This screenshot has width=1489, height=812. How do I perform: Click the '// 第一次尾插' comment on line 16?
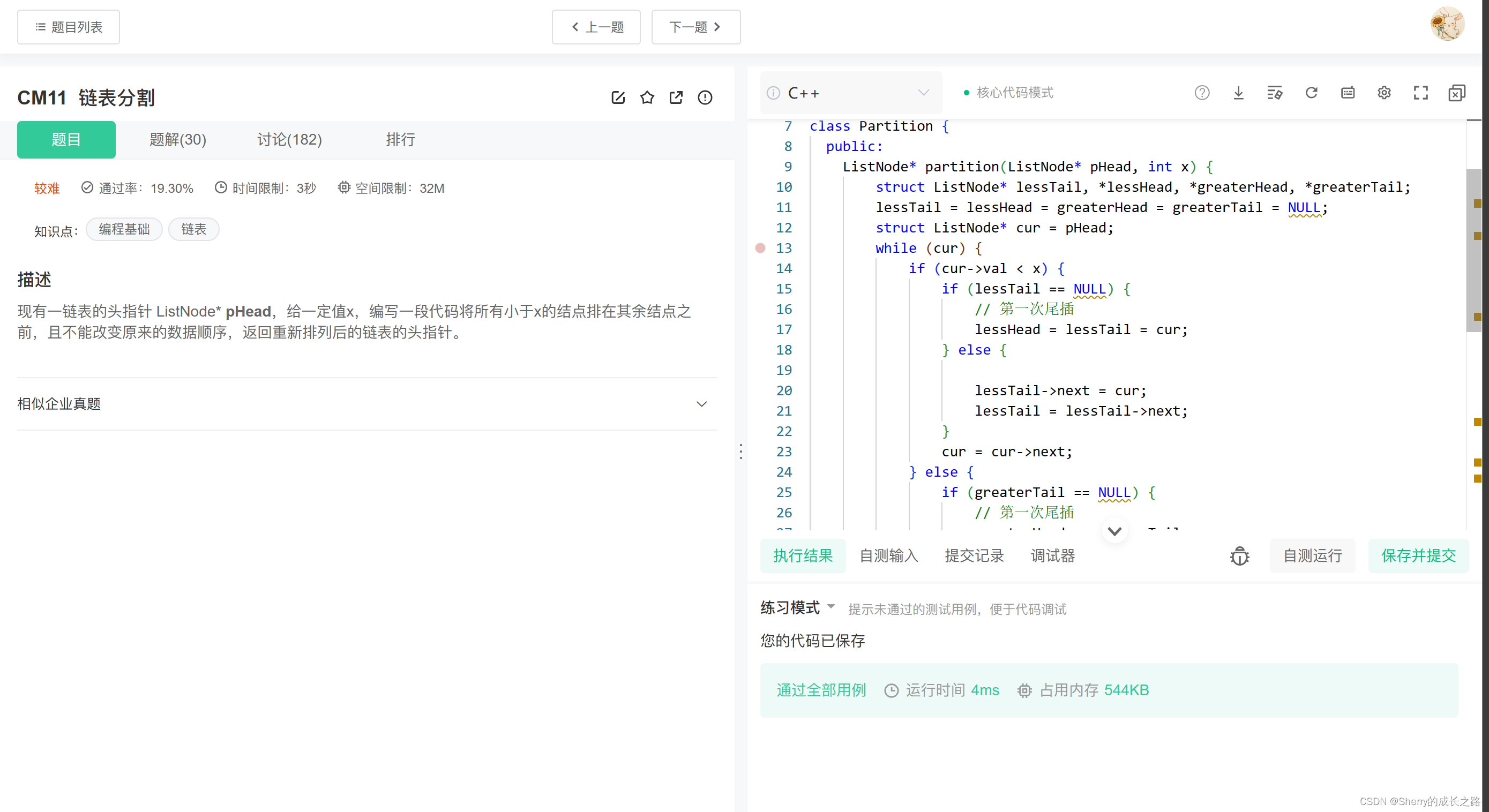pyautogui.click(x=1024, y=309)
